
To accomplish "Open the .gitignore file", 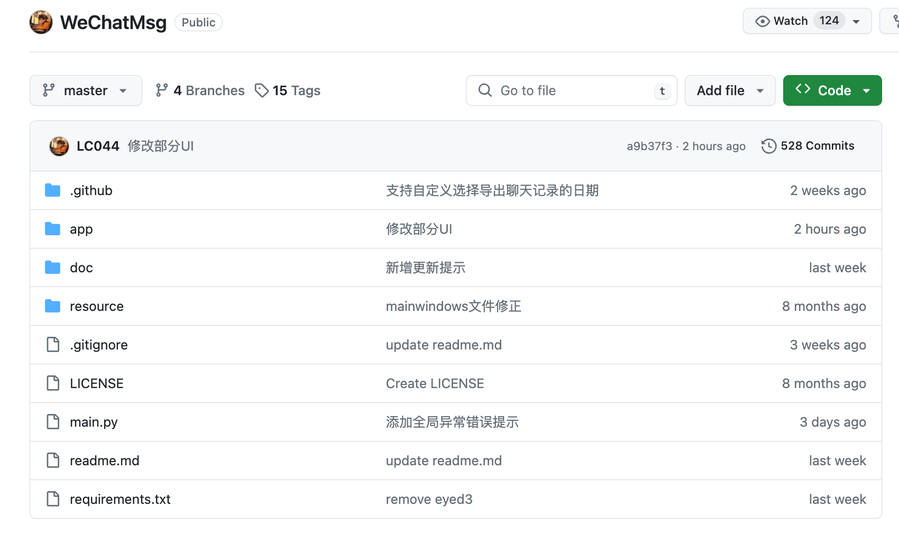I will coord(99,345).
